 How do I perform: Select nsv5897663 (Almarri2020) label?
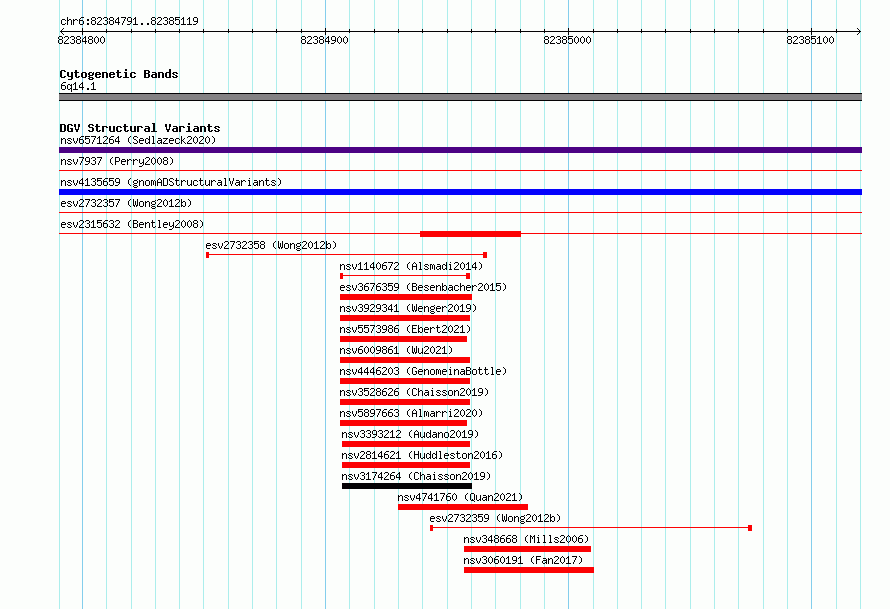tap(411, 413)
